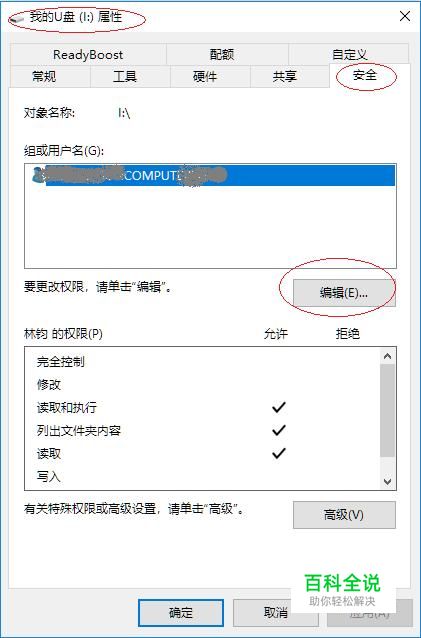
Task: Select the highlighted COMPUTE user entry
Action: pos(210,175)
